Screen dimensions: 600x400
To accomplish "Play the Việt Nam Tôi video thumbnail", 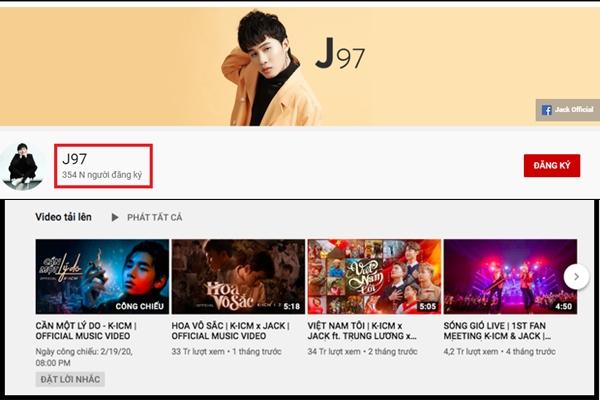I will point(374,275).
